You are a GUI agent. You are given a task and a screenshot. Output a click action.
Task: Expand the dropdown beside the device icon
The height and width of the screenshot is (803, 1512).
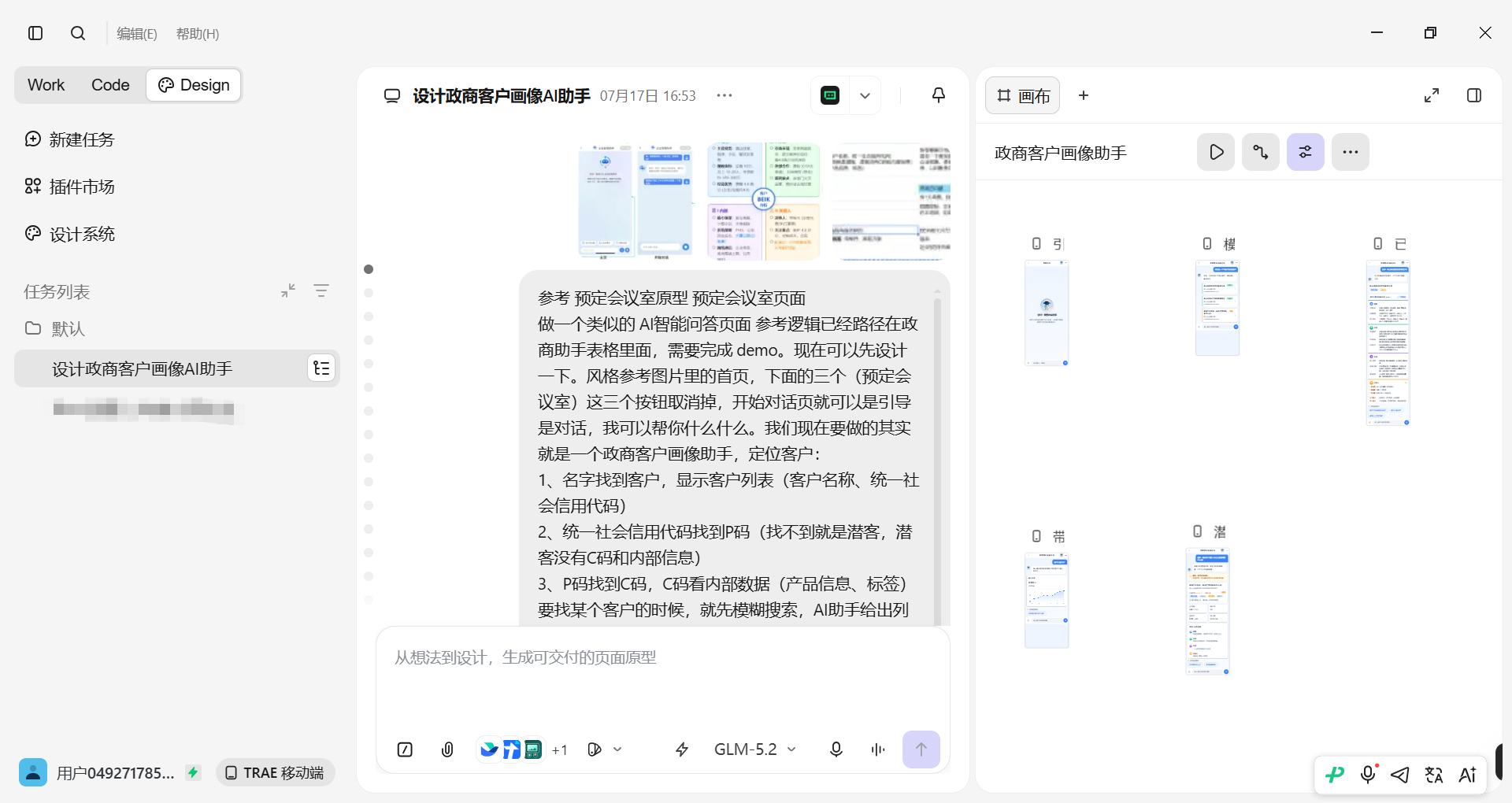[865, 95]
